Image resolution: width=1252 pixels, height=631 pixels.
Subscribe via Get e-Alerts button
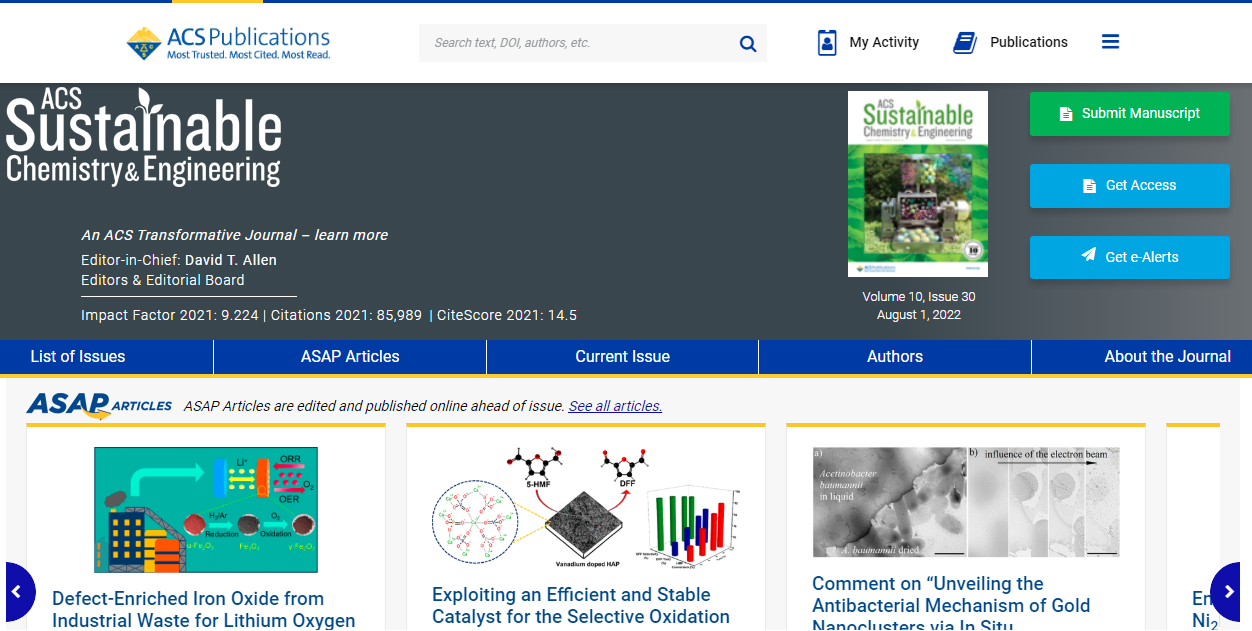1129,257
